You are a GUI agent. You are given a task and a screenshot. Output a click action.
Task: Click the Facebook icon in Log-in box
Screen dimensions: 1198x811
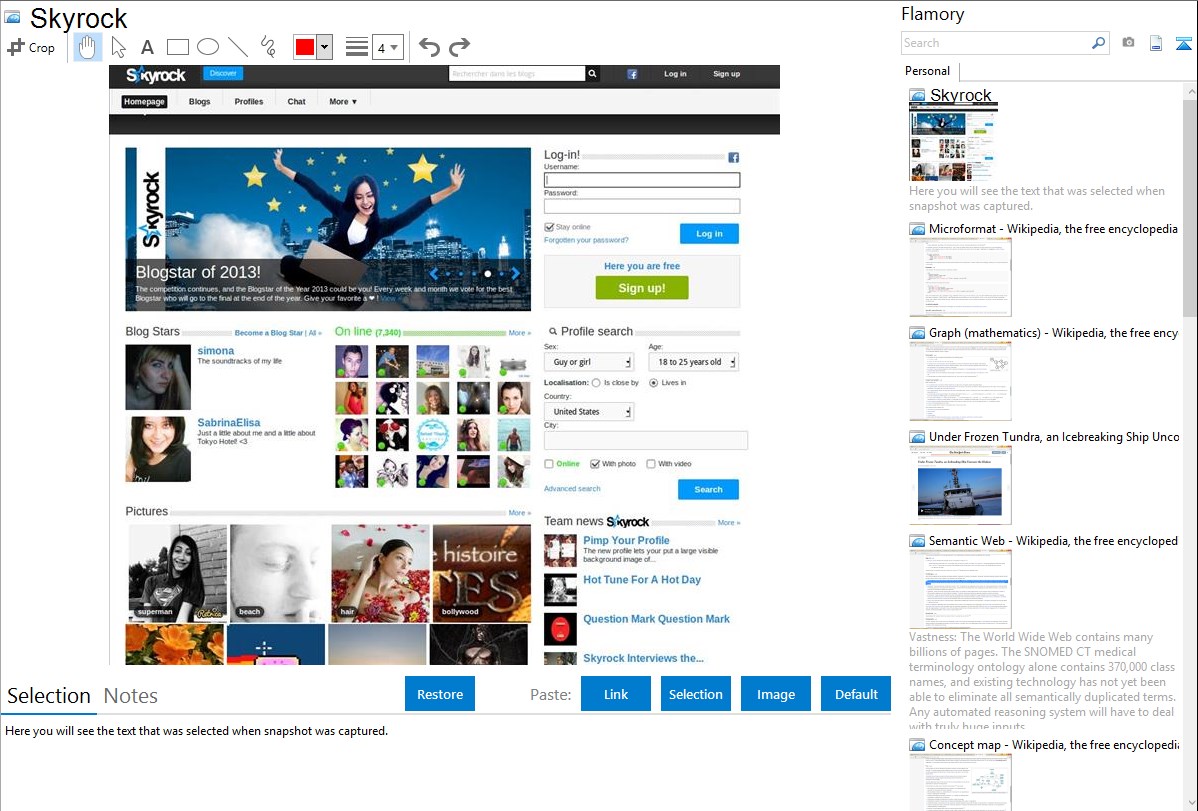coord(733,157)
